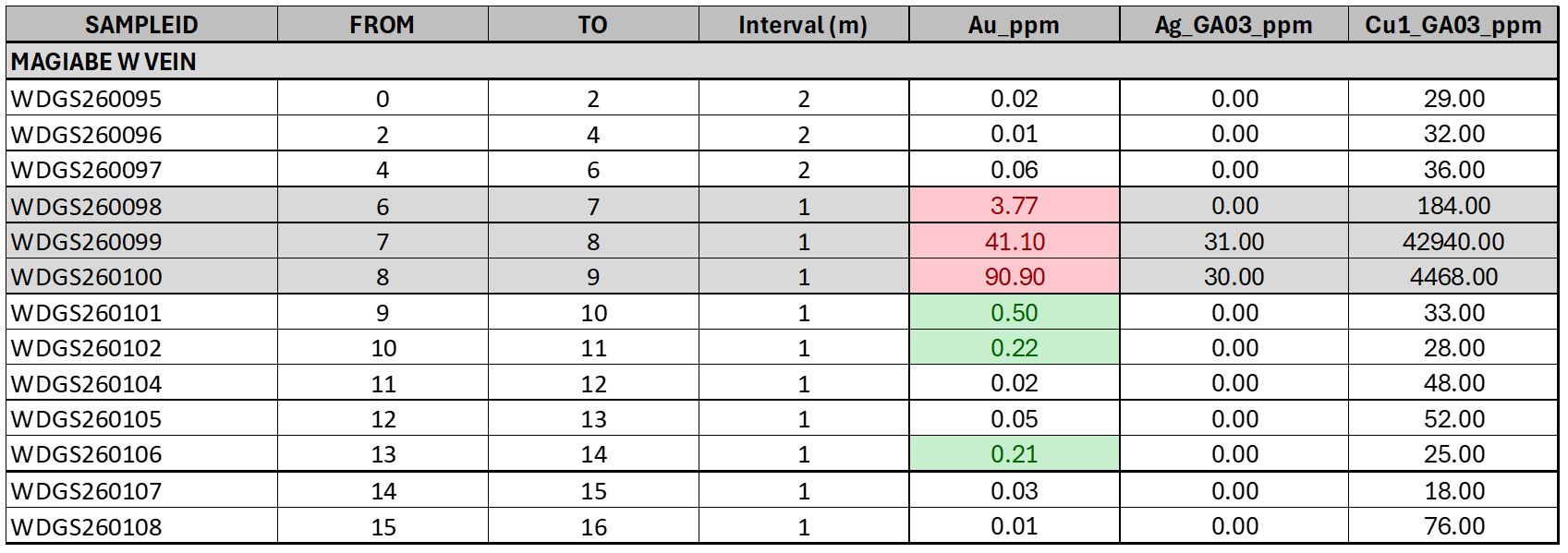Select the FROM column header cell
The width and height of the screenshot is (1568, 553).
click(382, 25)
